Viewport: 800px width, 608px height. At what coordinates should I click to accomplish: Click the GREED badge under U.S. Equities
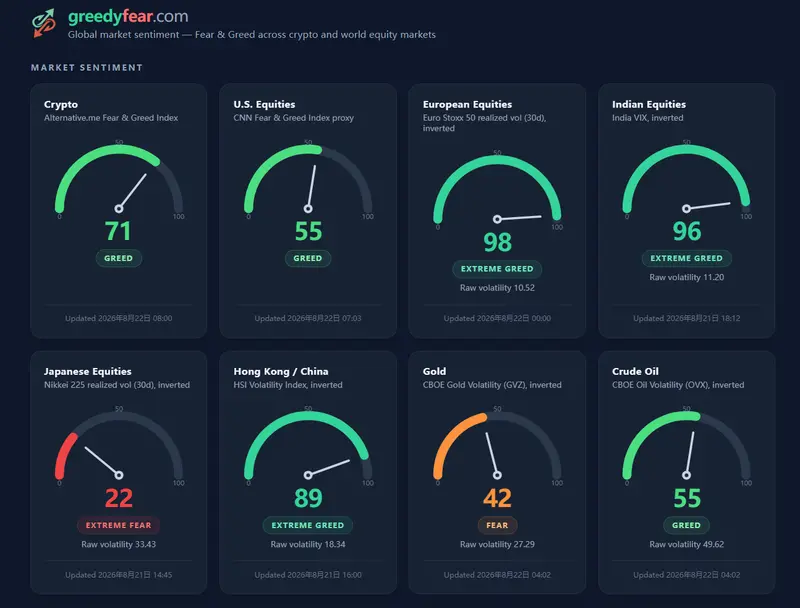click(308, 258)
